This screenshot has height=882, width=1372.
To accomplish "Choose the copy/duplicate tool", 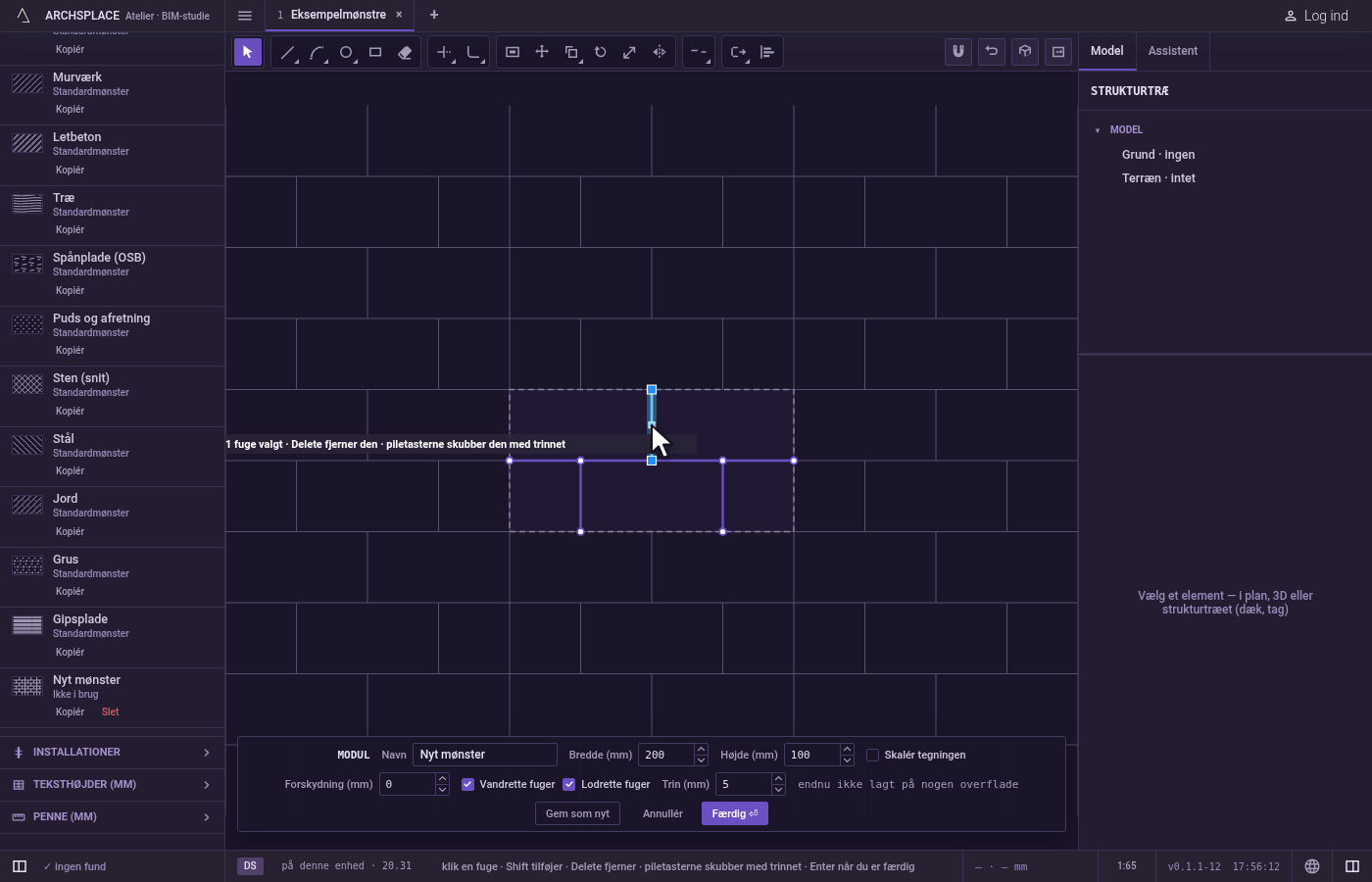I will pyautogui.click(x=571, y=52).
